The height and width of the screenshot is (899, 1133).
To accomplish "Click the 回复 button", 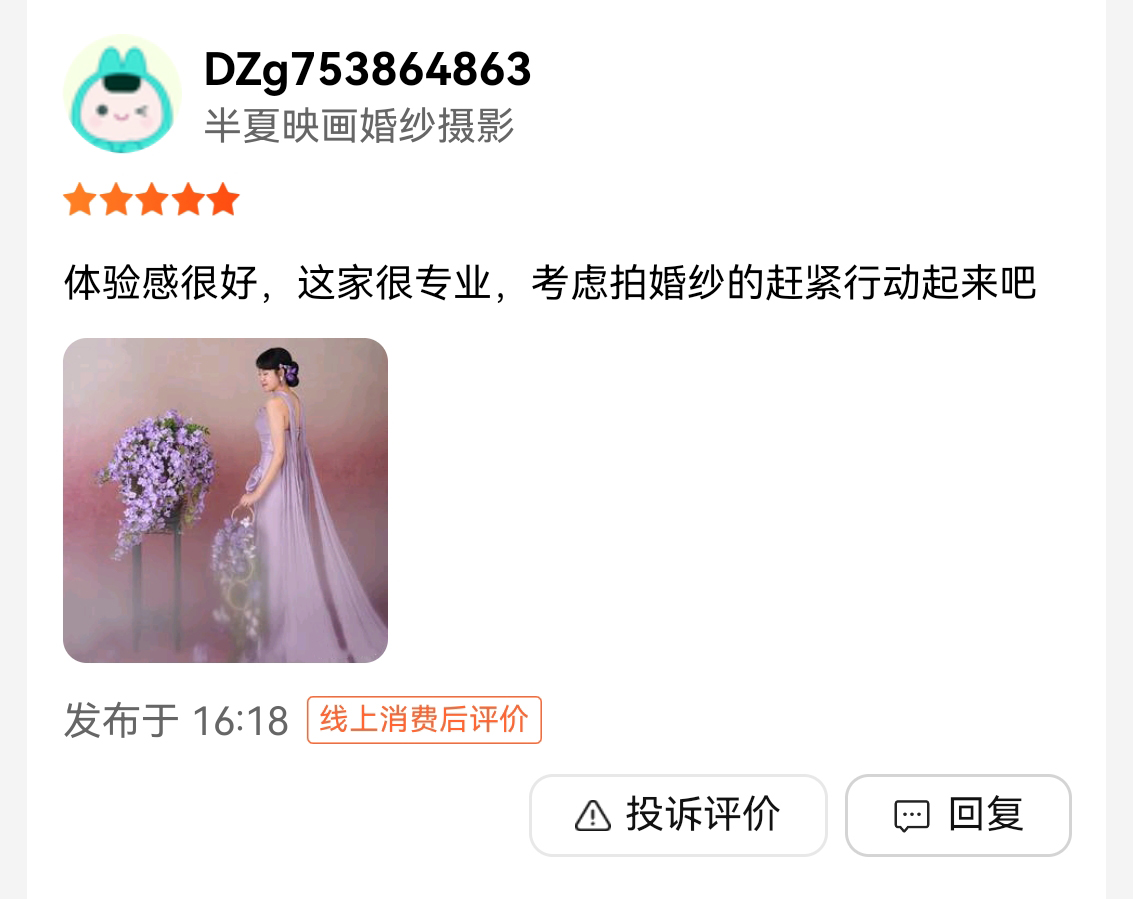I will (x=958, y=815).
